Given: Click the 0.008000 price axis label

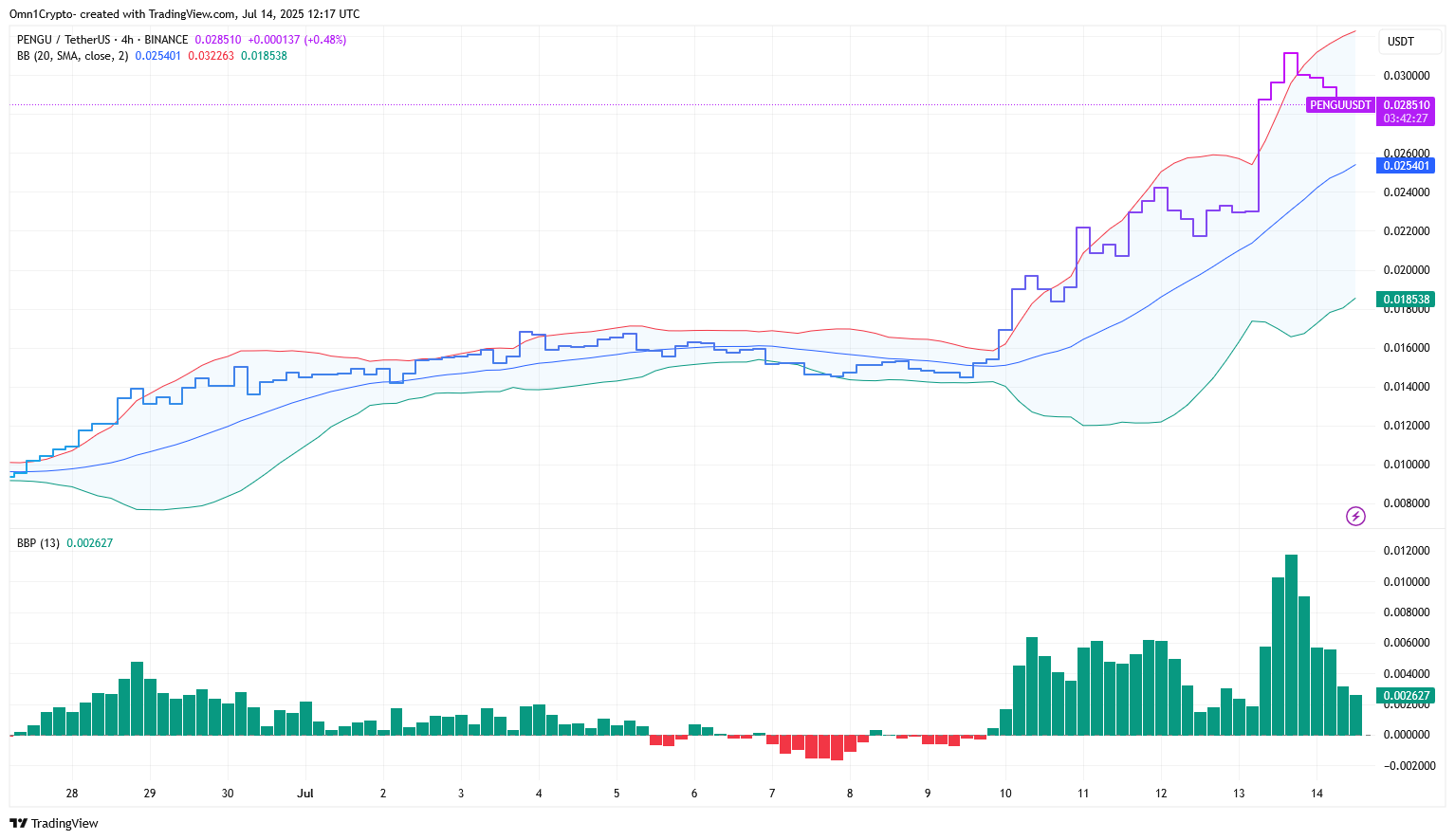Looking at the screenshot, I should click(1406, 503).
